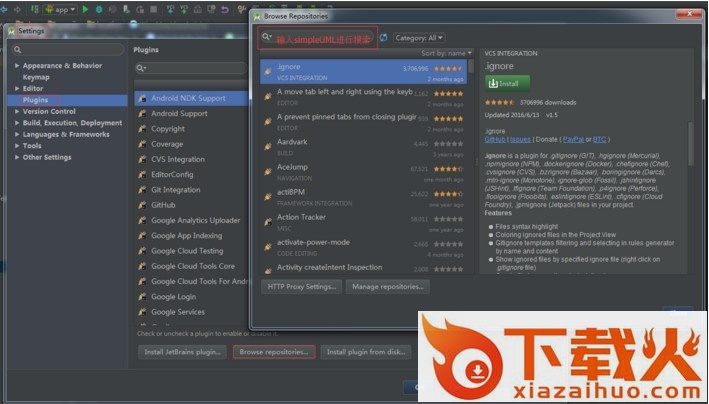The height and width of the screenshot is (404, 709).
Task: Click Install JetBrains plugin button
Action: [182, 352]
